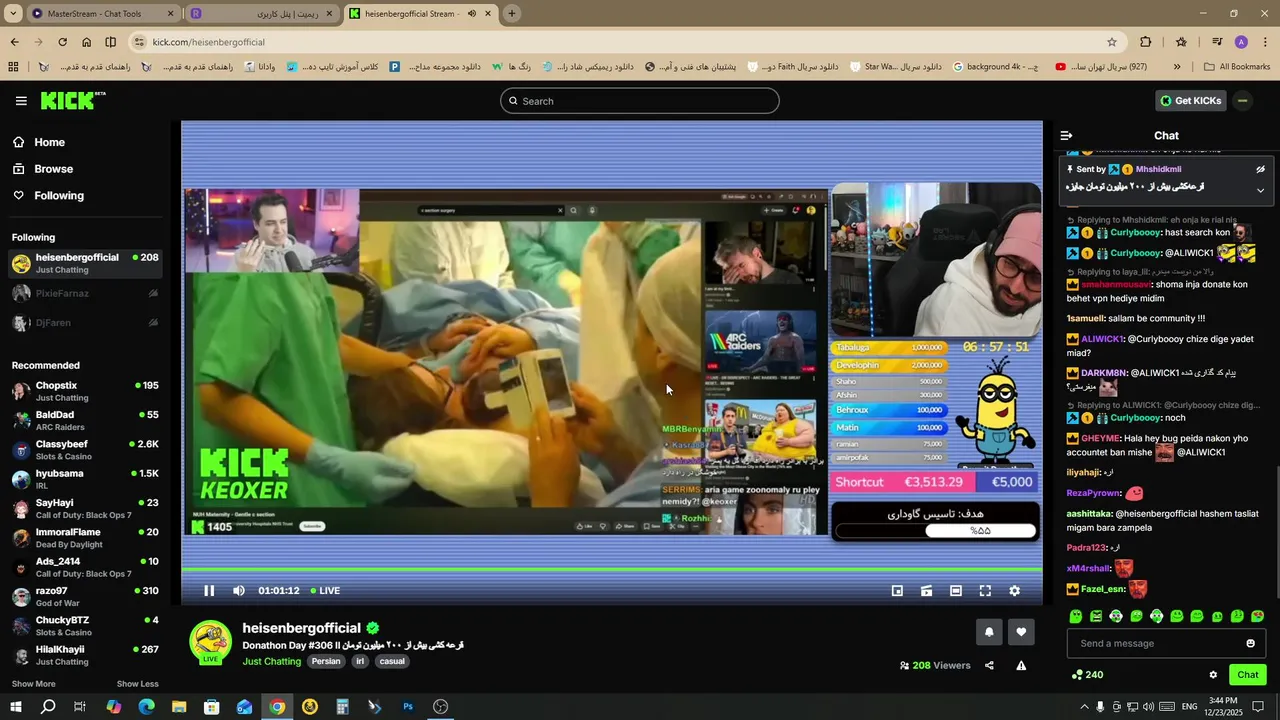Click the Kick search box
Screen dimensions: 1280x720
pos(640,101)
